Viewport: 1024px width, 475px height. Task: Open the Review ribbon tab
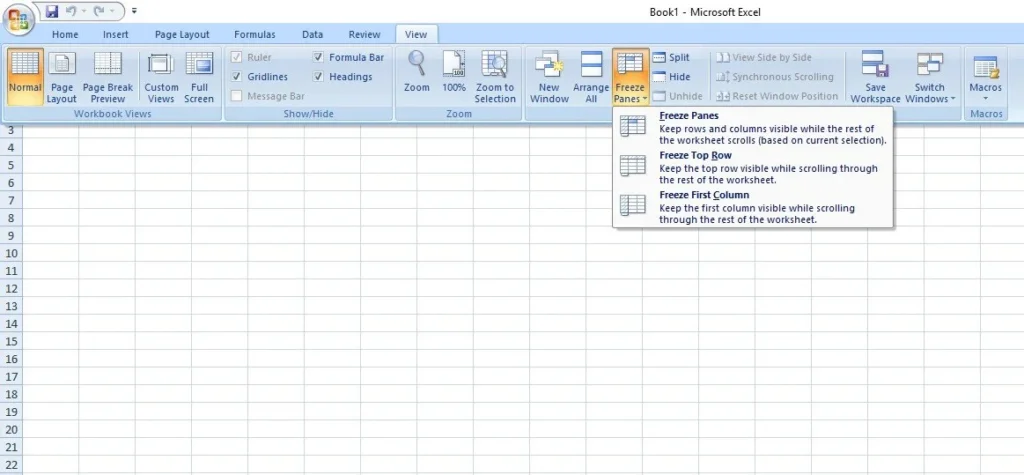(364, 35)
